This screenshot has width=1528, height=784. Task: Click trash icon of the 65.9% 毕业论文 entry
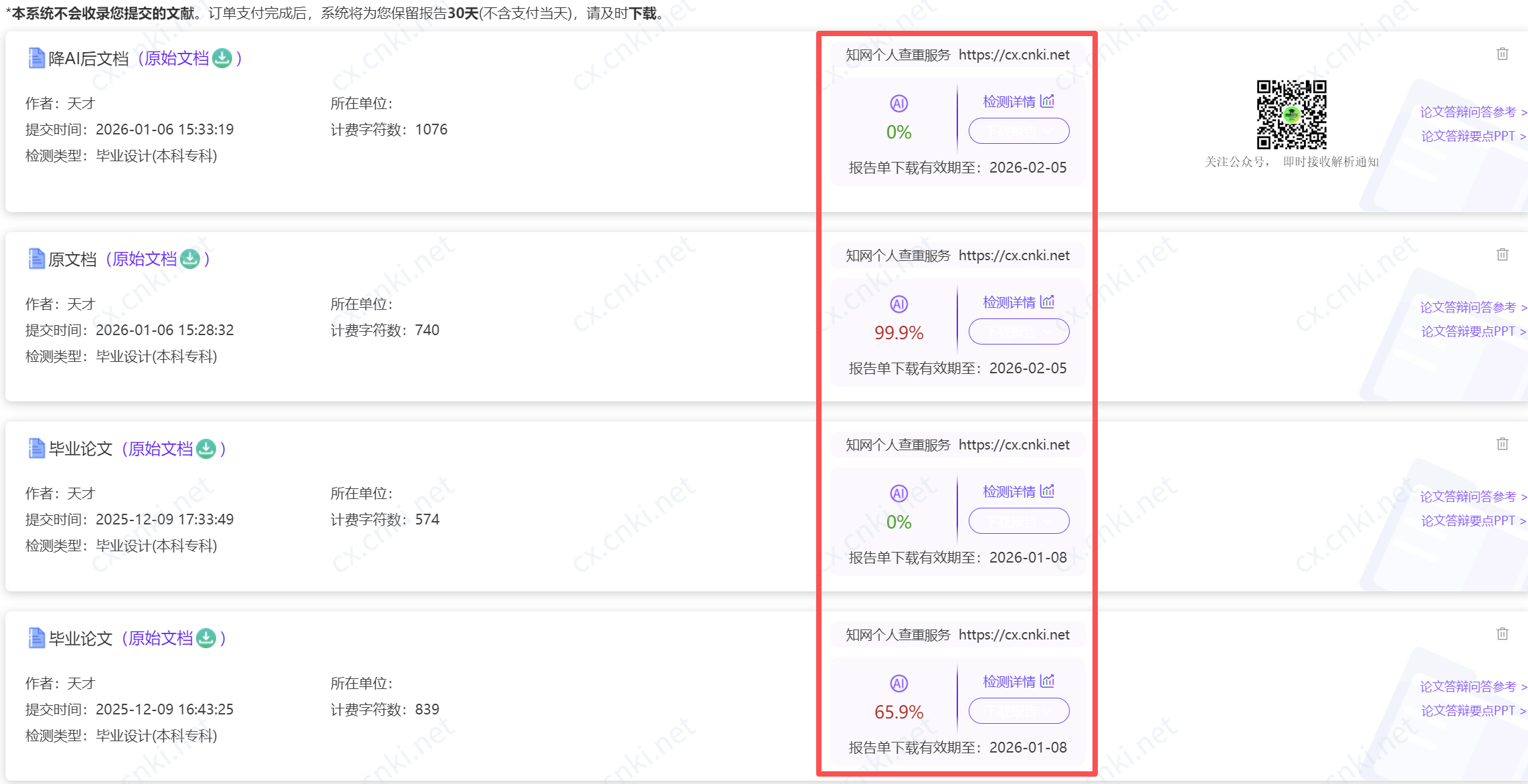point(1502,633)
